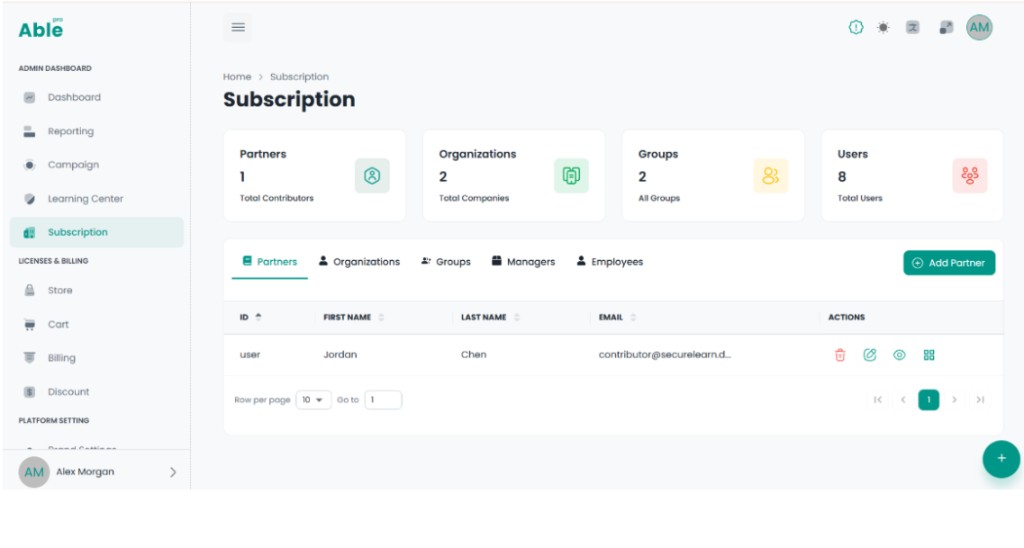This screenshot has width=1024, height=548.
Task: View partner details with eye icon
Action: point(899,355)
